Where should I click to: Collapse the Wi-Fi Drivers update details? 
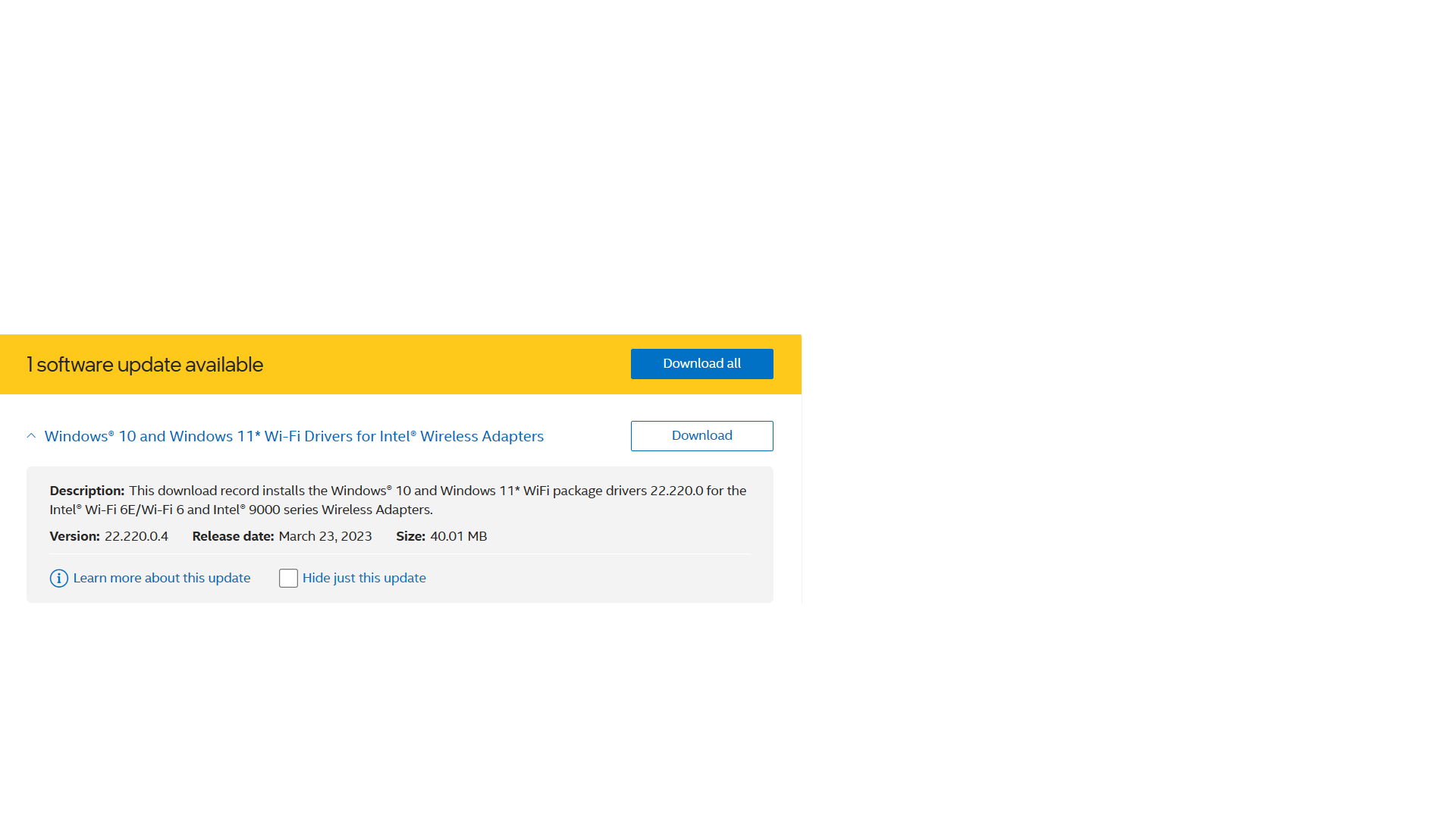31,436
